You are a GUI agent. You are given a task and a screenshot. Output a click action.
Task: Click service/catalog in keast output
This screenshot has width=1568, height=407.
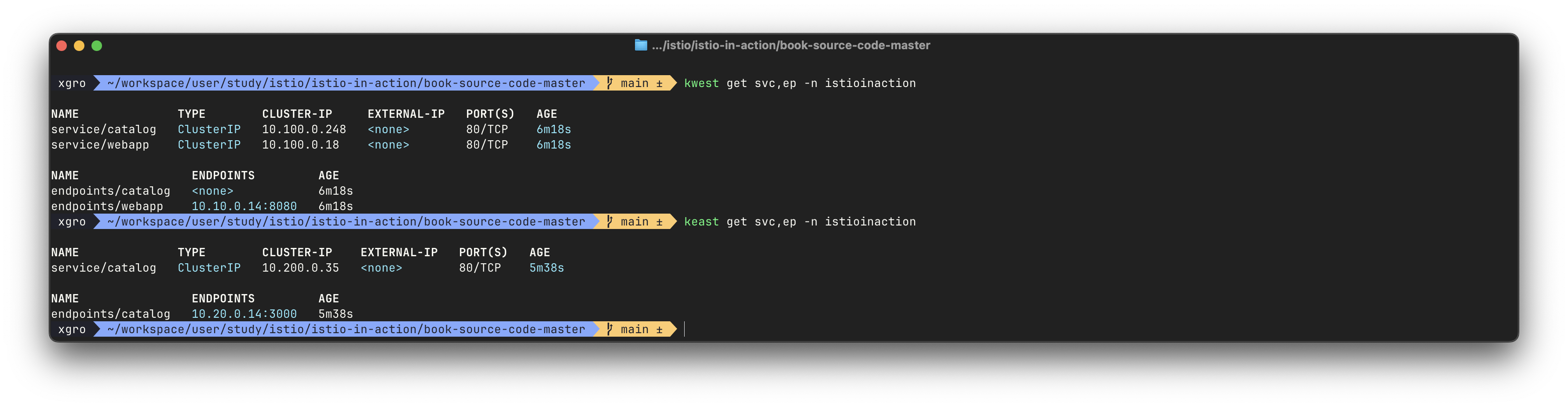pos(103,268)
